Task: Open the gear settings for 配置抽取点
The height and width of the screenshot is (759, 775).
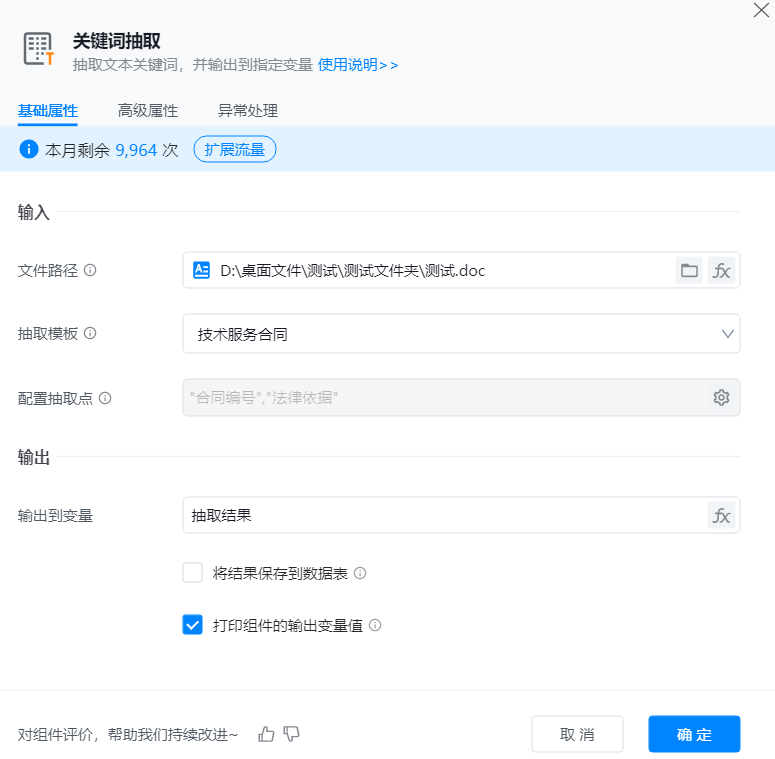Action: pos(721,398)
